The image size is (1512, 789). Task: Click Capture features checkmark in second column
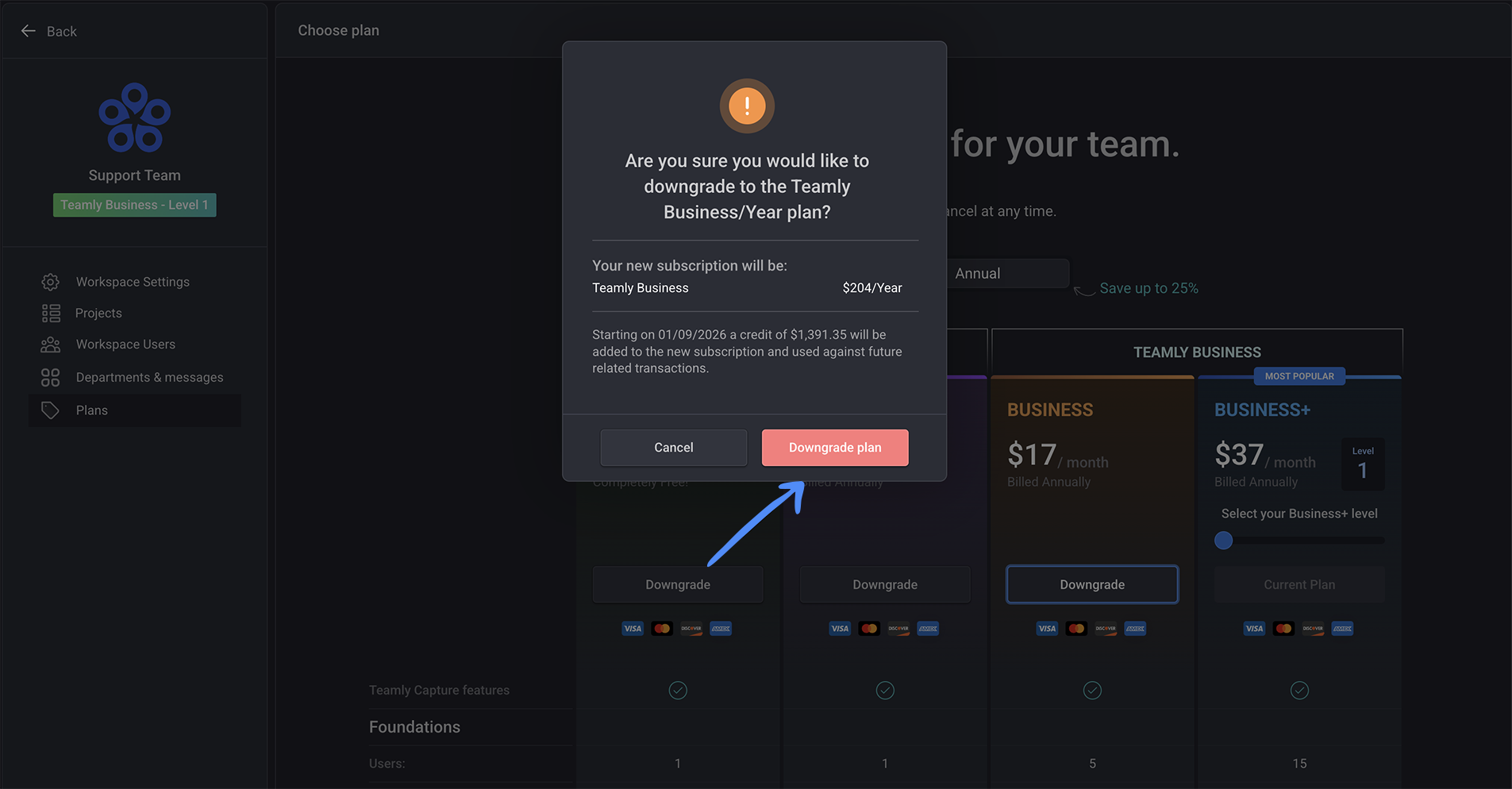click(885, 691)
